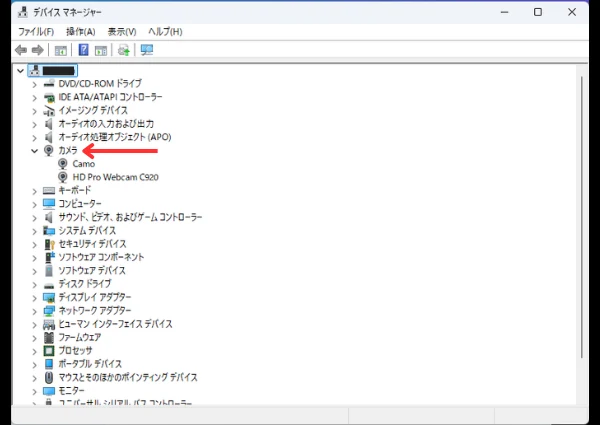The width and height of the screenshot is (600, 425).
Task: Open the ファイル(F) menu
Action: coord(36,31)
